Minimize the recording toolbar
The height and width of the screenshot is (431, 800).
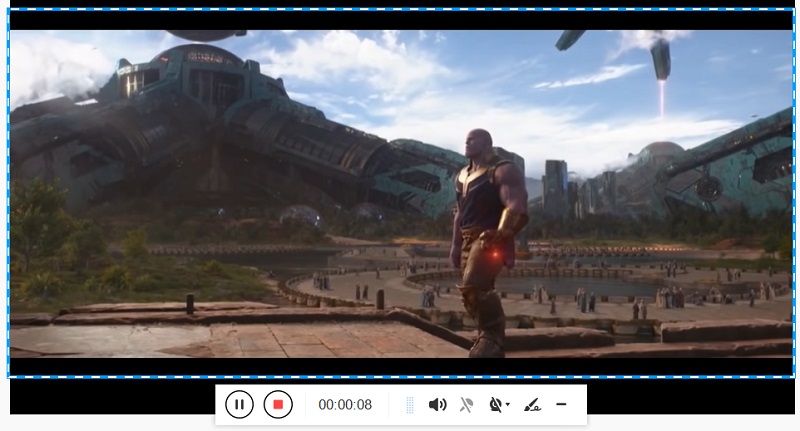tap(561, 404)
